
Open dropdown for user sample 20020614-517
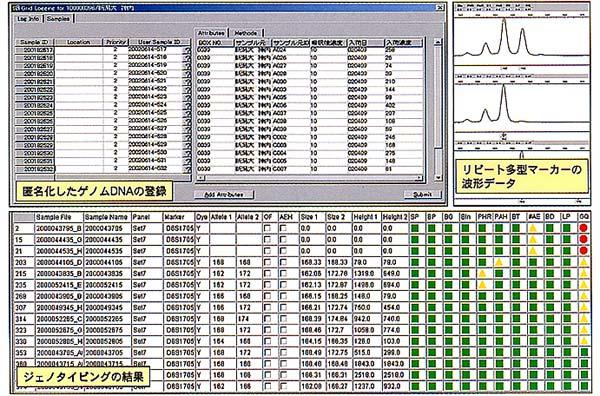point(187,50)
